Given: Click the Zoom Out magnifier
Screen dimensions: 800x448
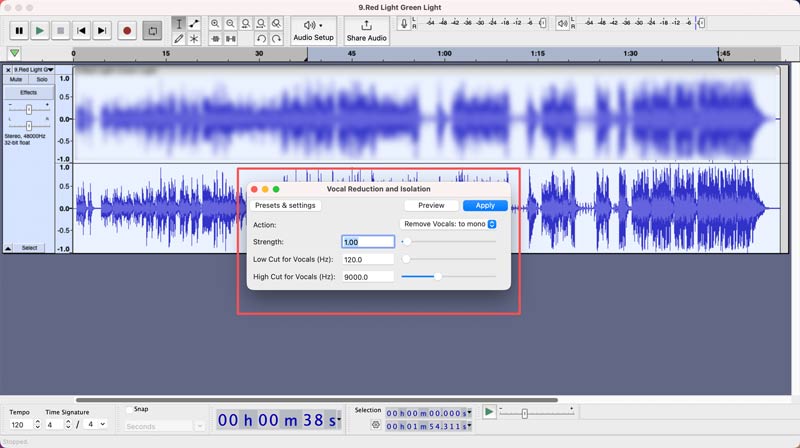Looking at the screenshot, I should click(231, 23).
